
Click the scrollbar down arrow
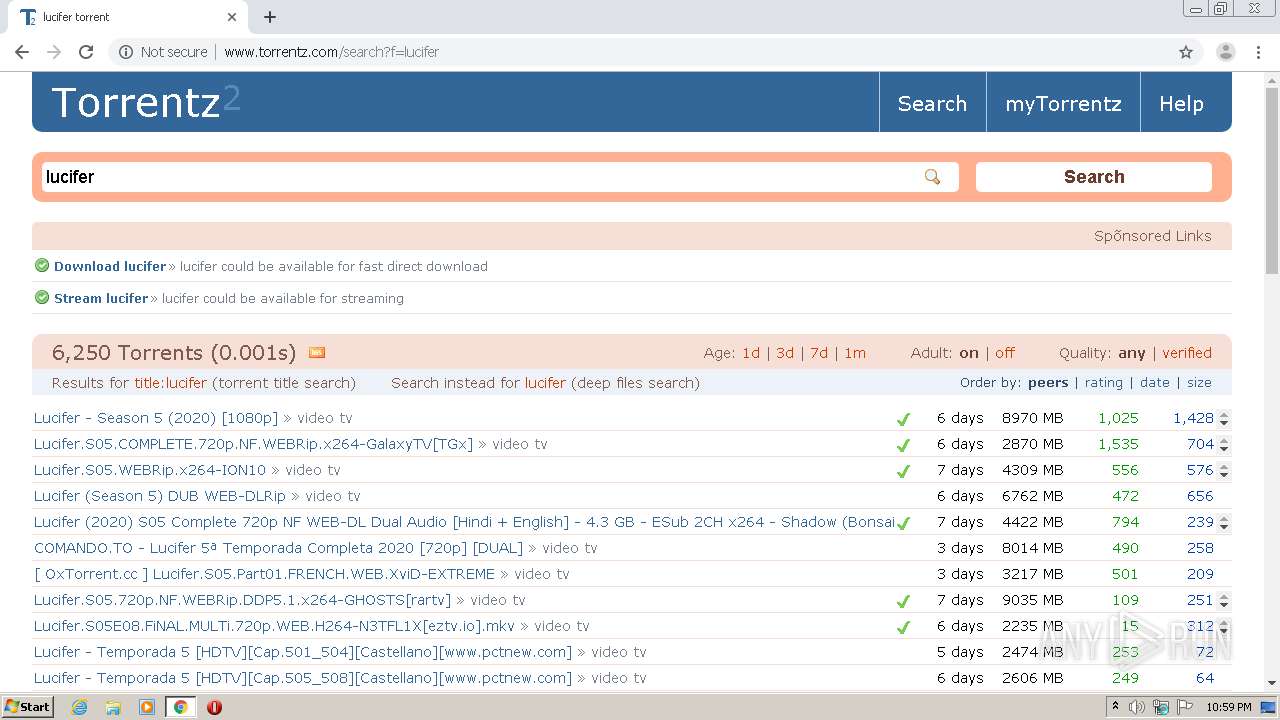[1272, 683]
